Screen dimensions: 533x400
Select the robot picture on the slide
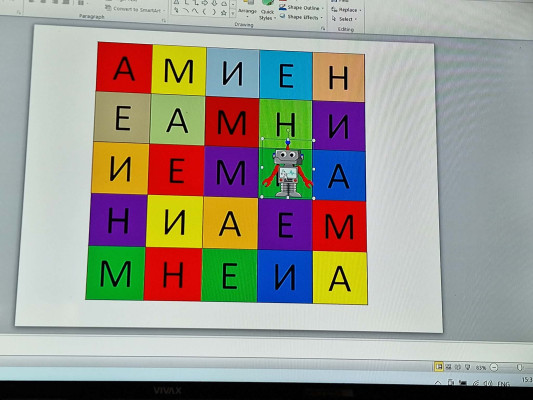(287, 169)
